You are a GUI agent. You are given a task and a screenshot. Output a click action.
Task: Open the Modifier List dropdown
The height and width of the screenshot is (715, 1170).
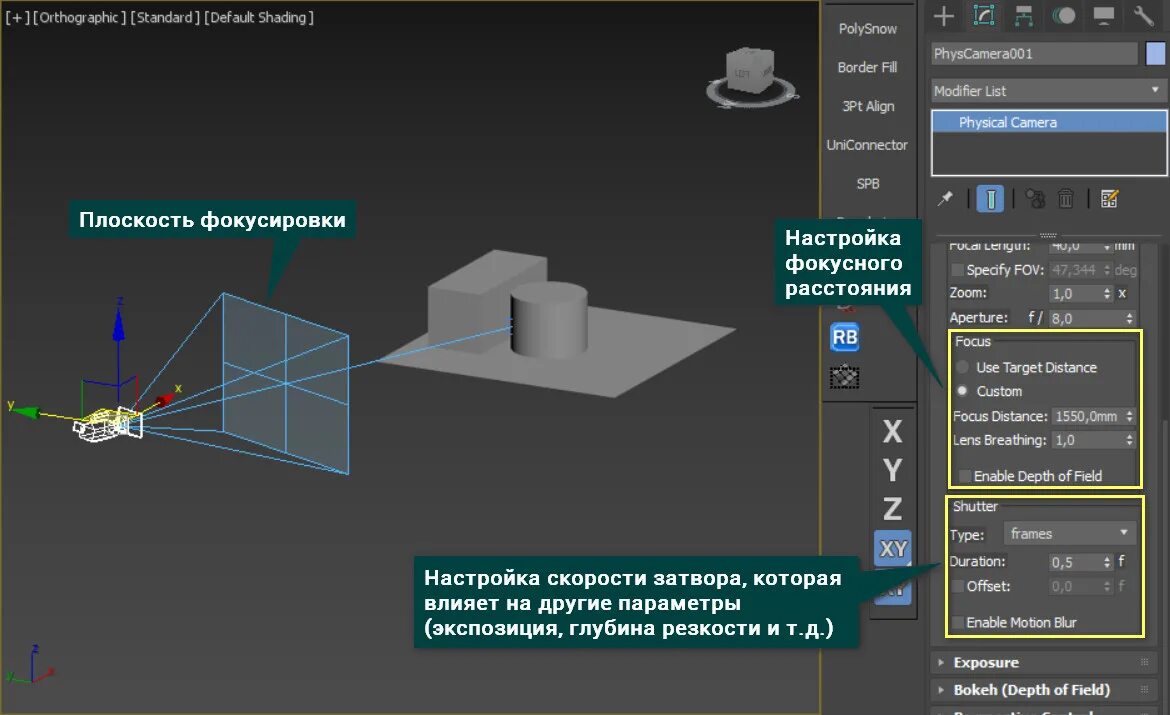point(1048,90)
